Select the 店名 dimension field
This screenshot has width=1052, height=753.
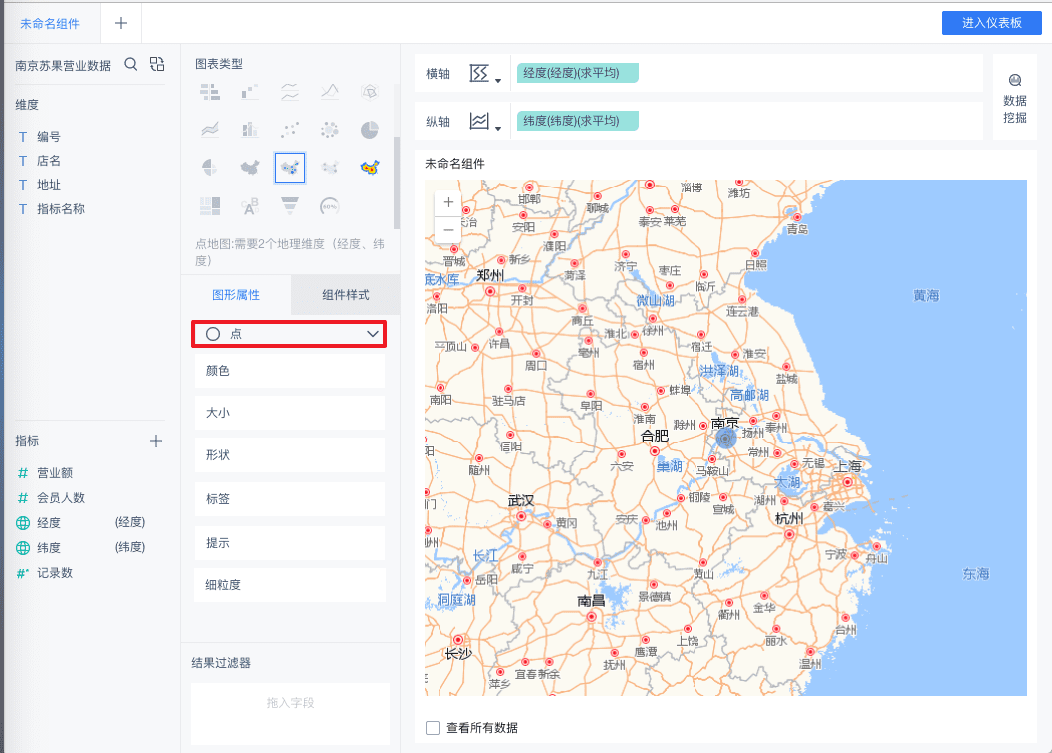coord(48,160)
